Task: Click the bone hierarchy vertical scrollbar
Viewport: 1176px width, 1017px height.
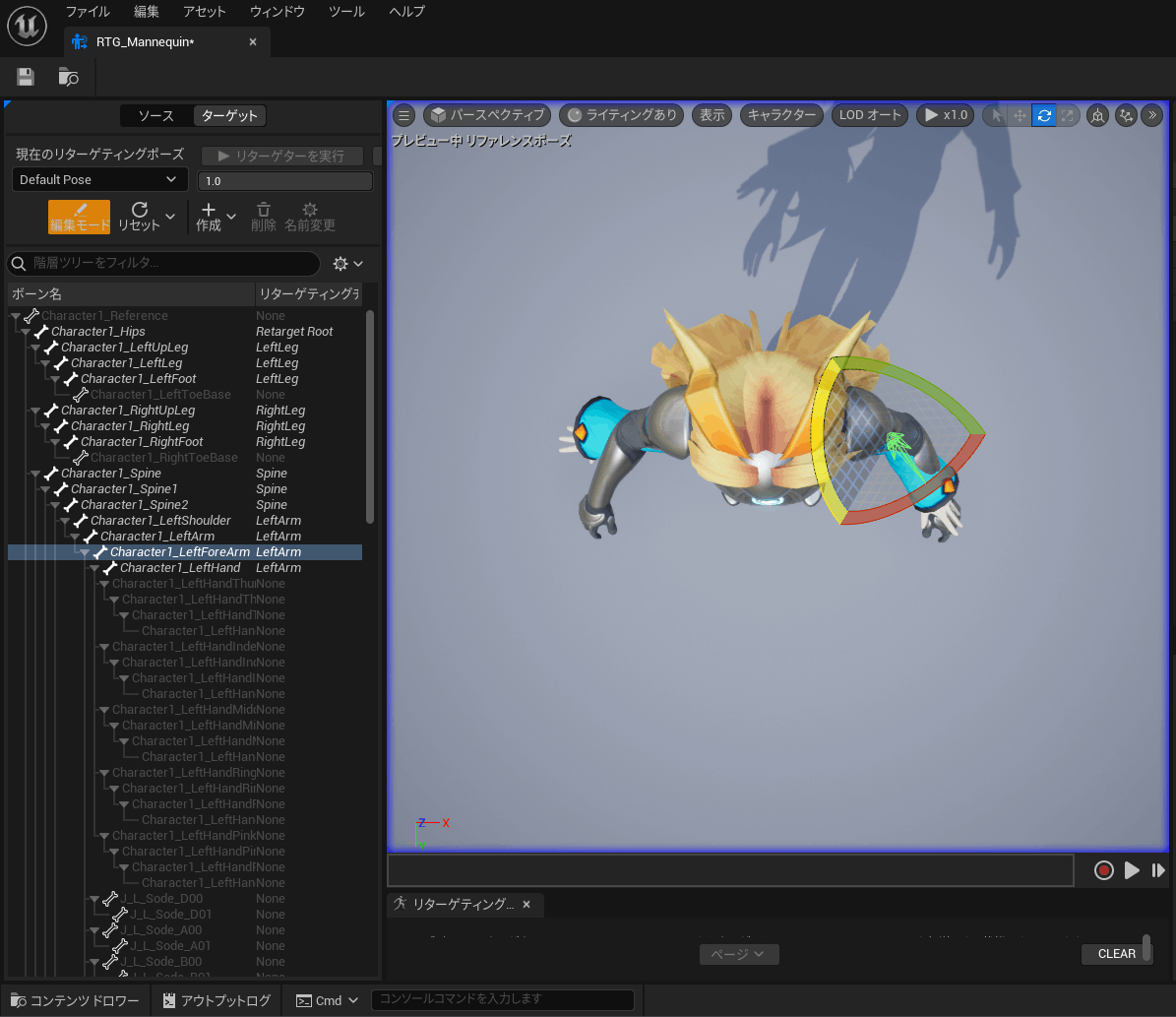Action: 370,416
